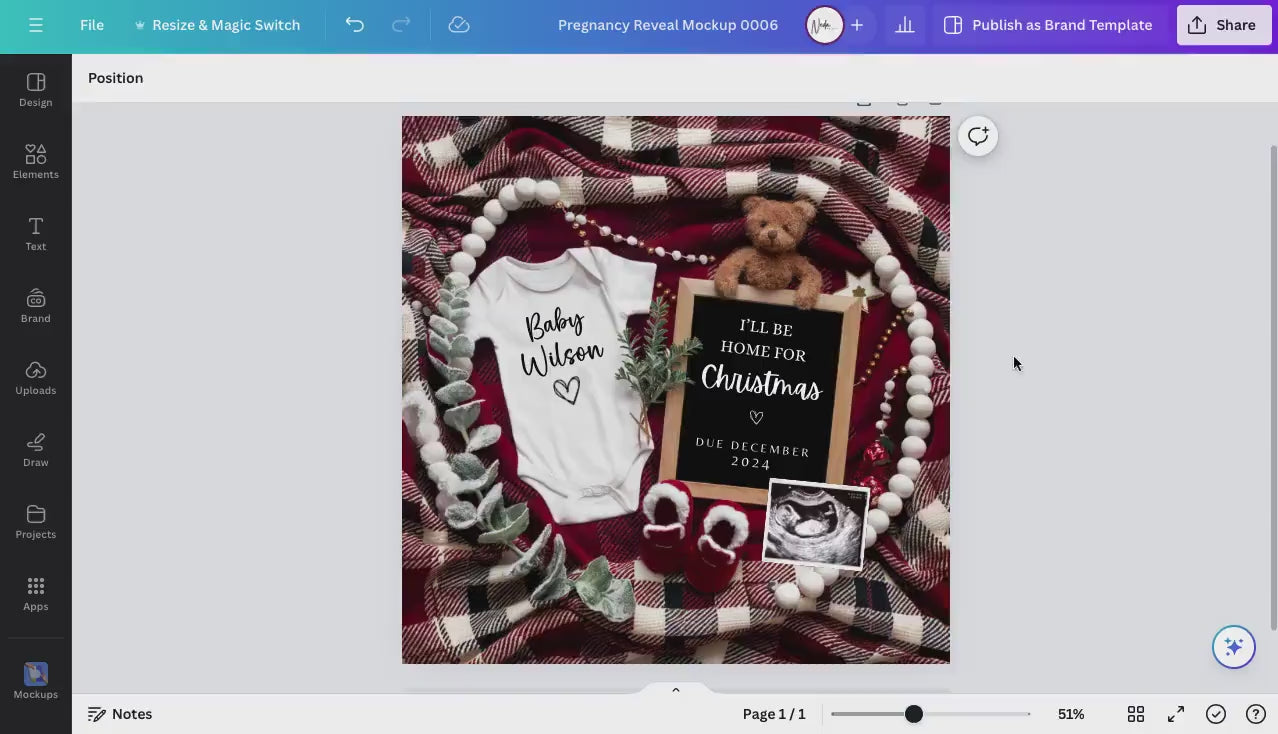This screenshot has width=1278, height=734.
Task: Click the Undo arrow icon
Action: (x=354, y=25)
